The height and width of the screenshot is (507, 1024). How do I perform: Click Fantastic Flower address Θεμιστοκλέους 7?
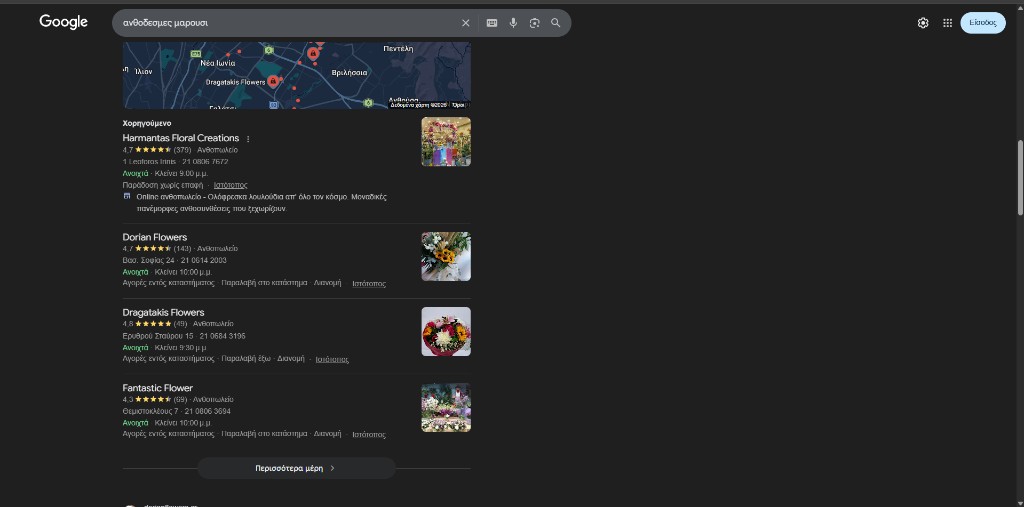pyautogui.click(x=150, y=411)
